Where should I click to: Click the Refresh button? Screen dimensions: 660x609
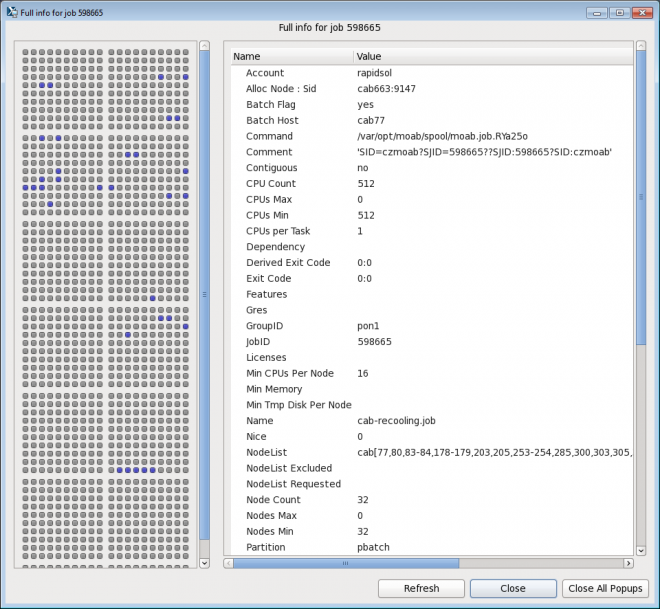tap(421, 588)
